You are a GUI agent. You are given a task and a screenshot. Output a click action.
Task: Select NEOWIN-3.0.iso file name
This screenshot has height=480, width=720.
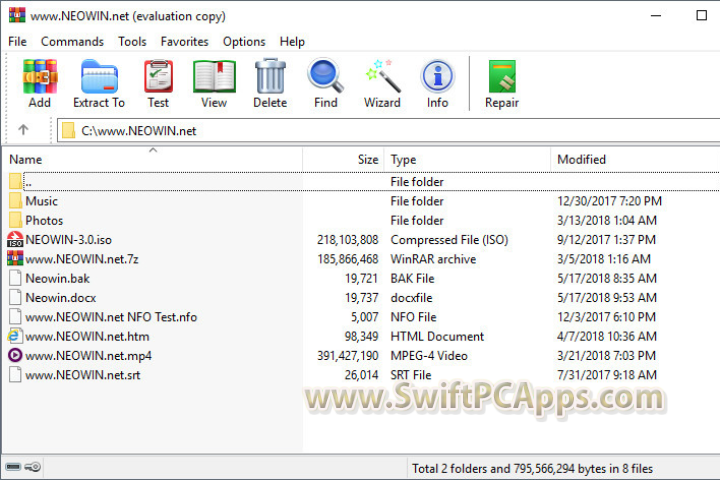(x=68, y=240)
